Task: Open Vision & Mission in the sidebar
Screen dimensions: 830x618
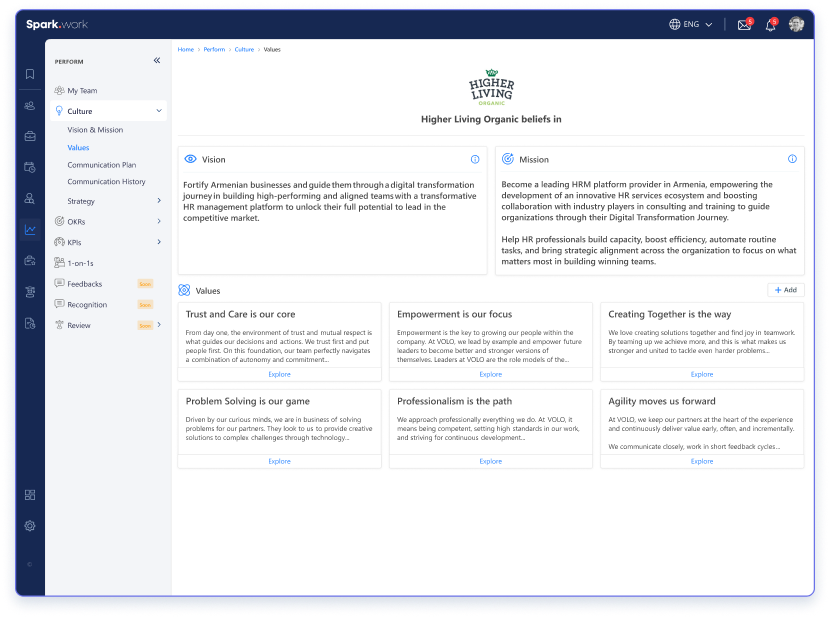Action: (95, 130)
